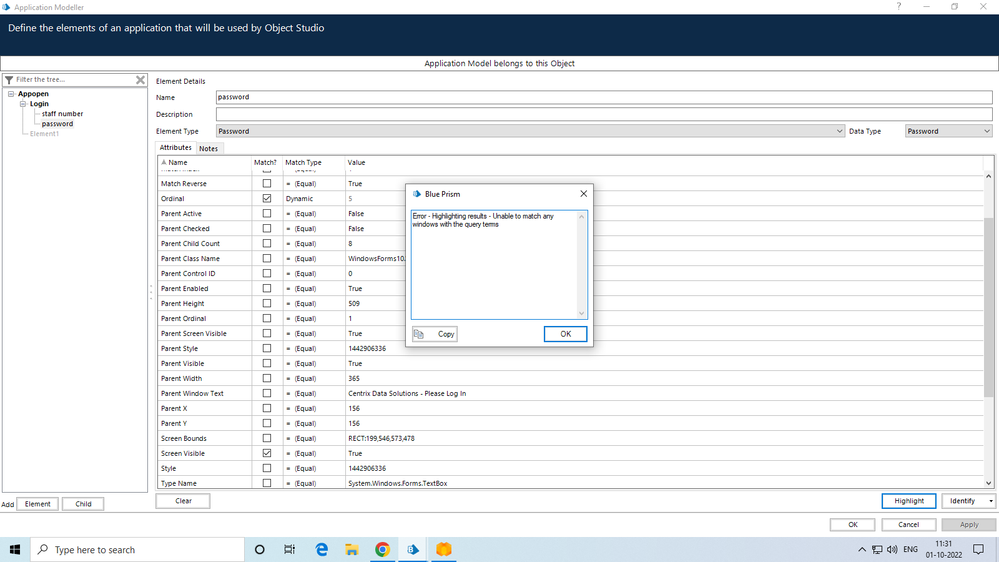Open Microsoft Edge from the taskbar

322,549
